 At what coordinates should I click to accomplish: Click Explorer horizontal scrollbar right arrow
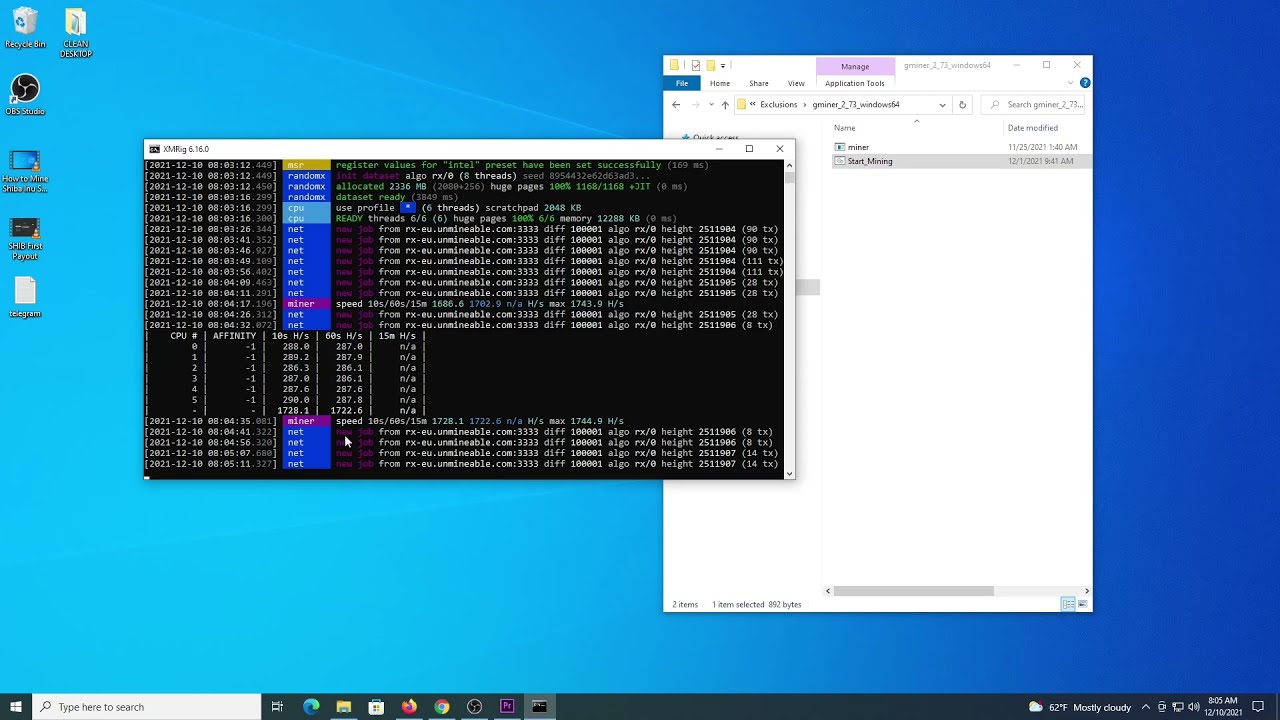tap(1086, 591)
